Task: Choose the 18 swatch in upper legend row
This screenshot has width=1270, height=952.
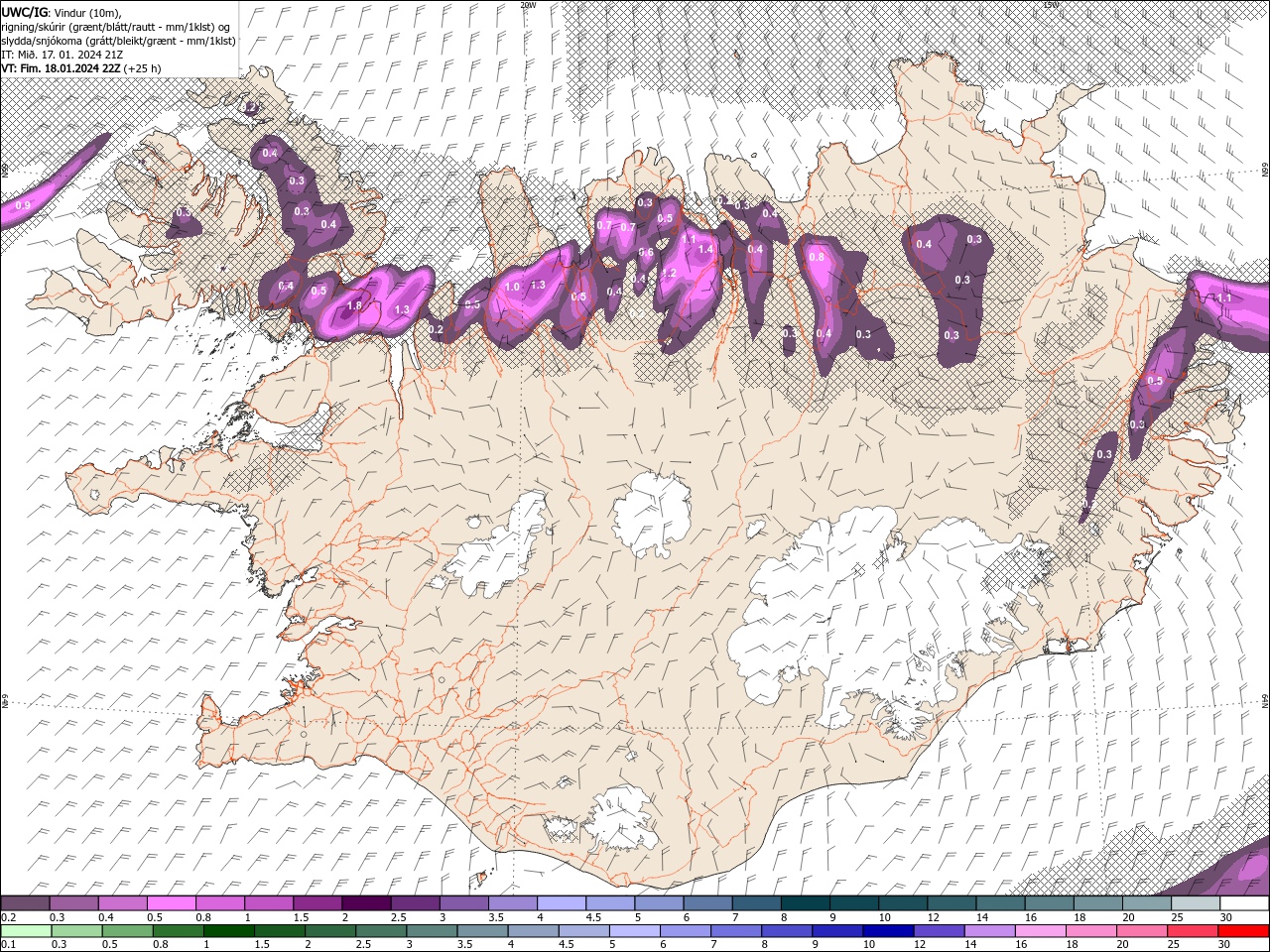Action: (x=1097, y=903)
